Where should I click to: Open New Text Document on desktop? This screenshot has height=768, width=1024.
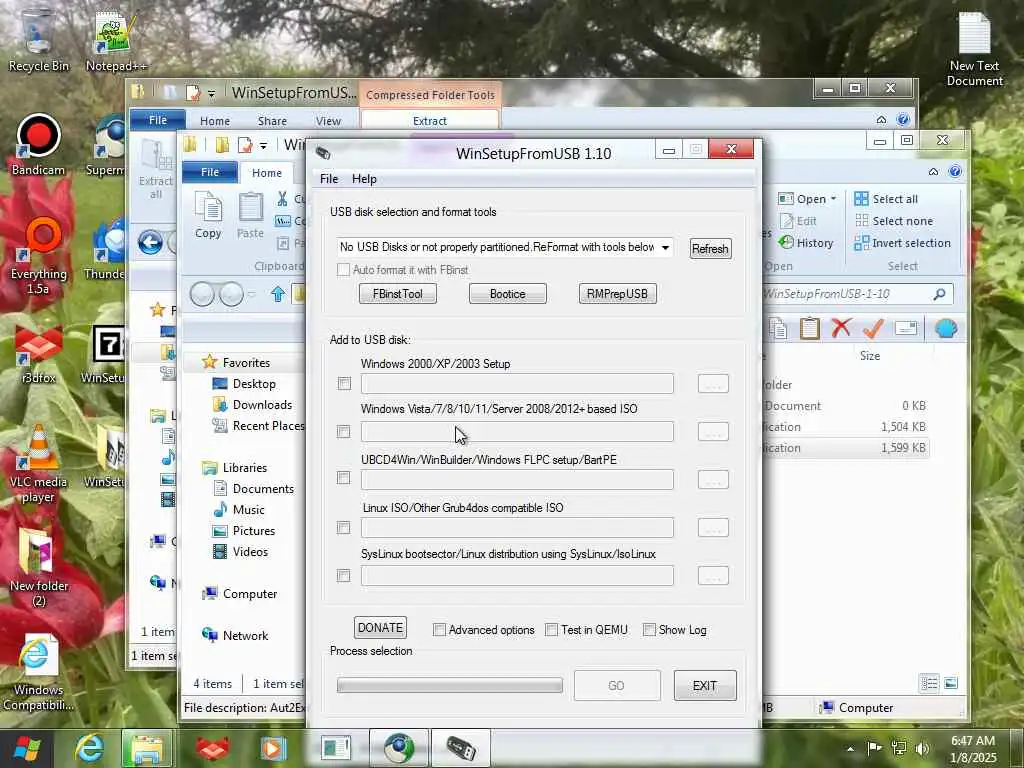pyautogui.click(x=974, y=49)
